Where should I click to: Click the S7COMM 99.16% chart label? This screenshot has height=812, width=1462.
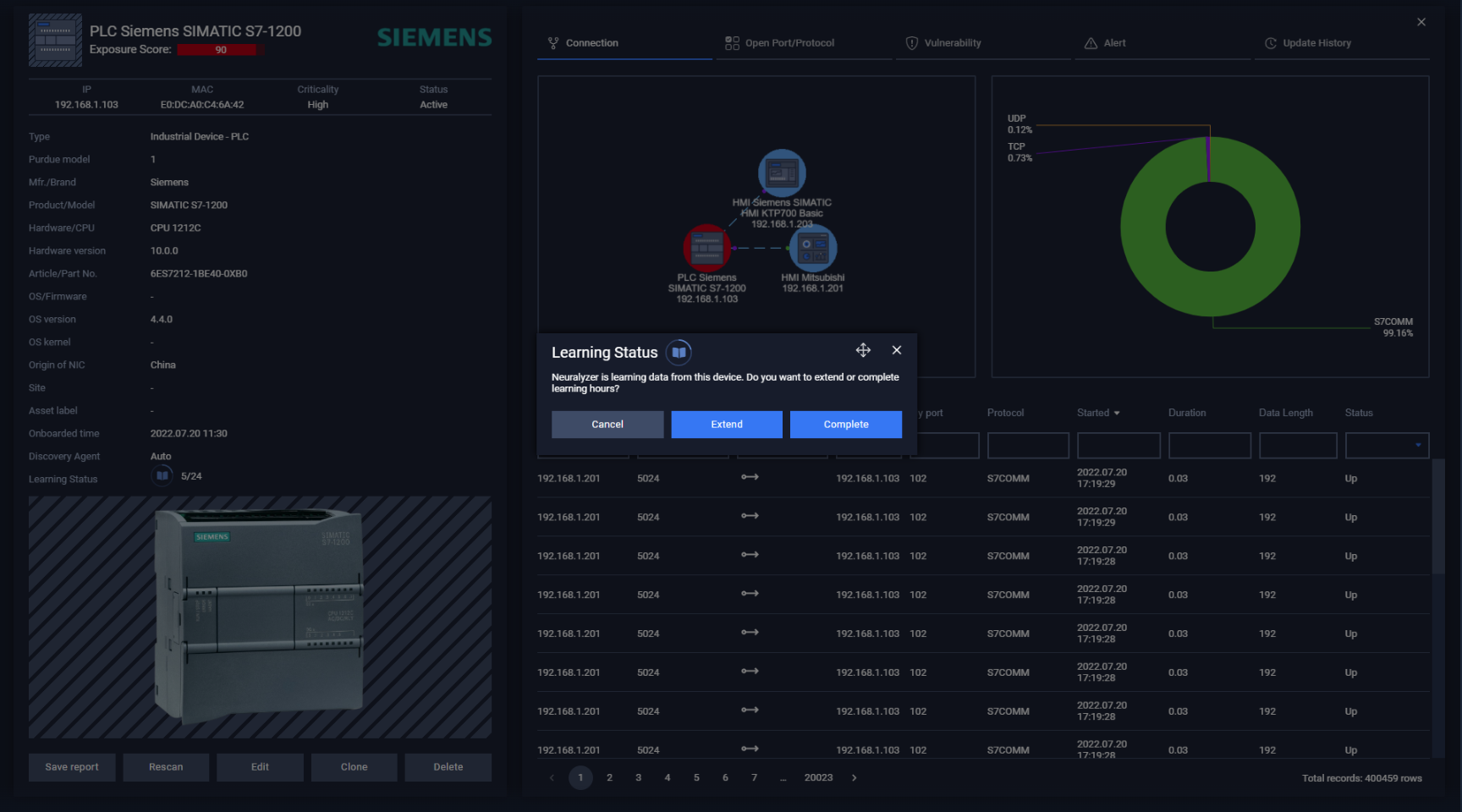(x=1393, y=327)
